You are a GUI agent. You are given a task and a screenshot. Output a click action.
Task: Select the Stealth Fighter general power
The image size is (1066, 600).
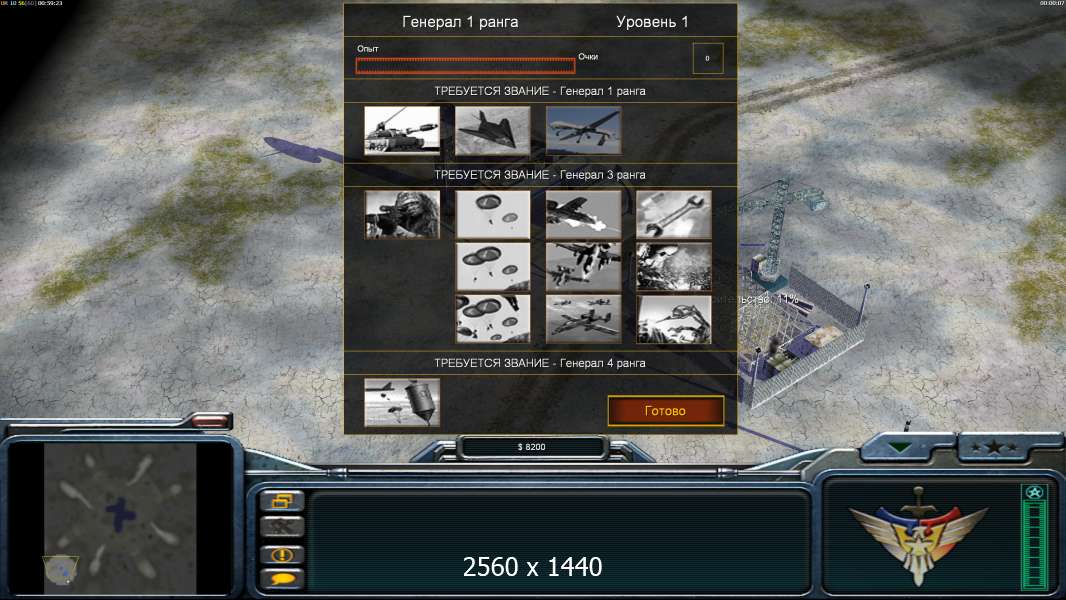coord(492,130)
